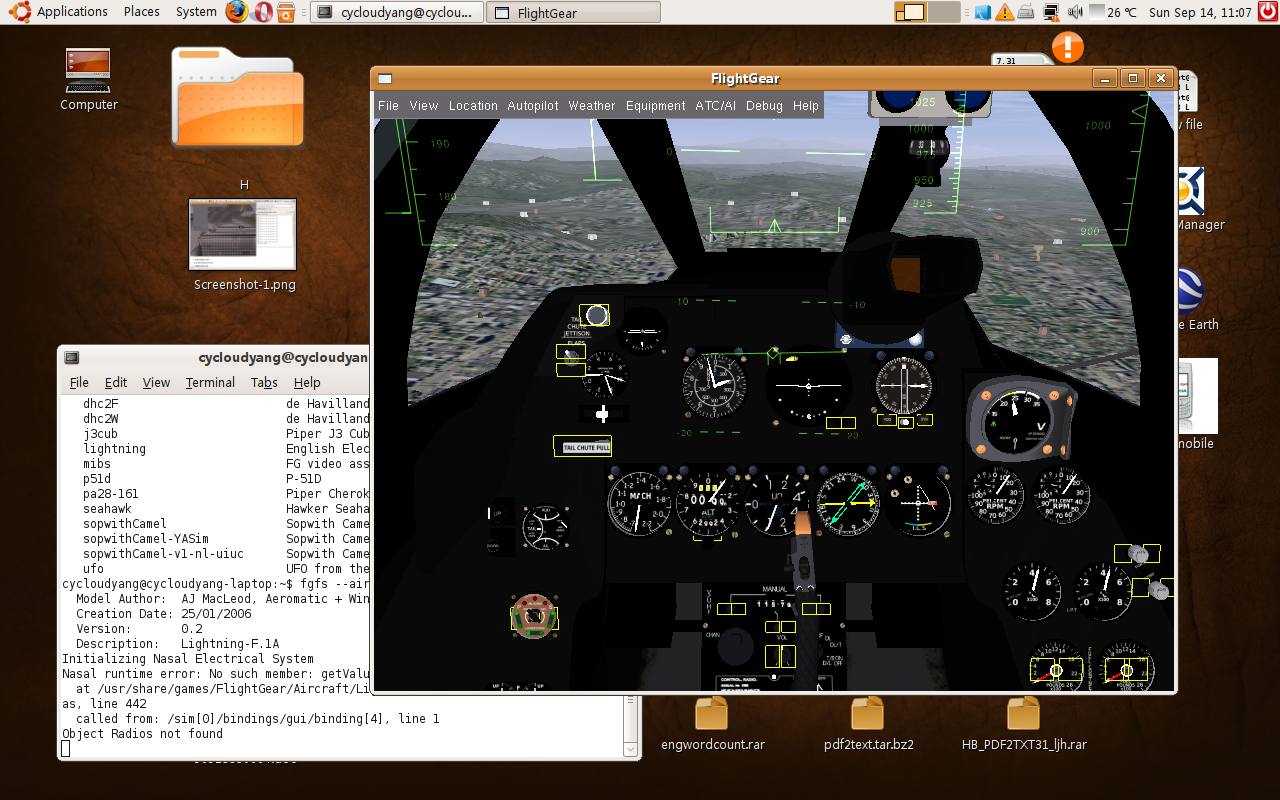Click the TAIL trim indicator gauge
1280x800 pixels.
(x=547, y=527)
